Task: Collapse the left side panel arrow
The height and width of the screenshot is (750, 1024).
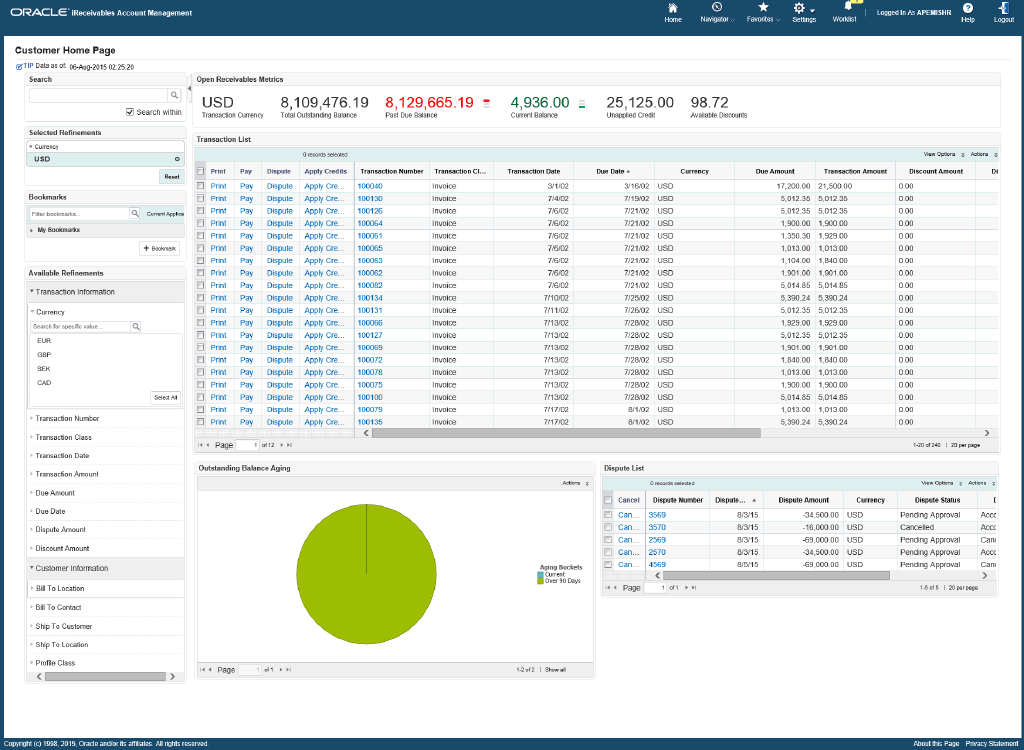Action: pos(189,89)
